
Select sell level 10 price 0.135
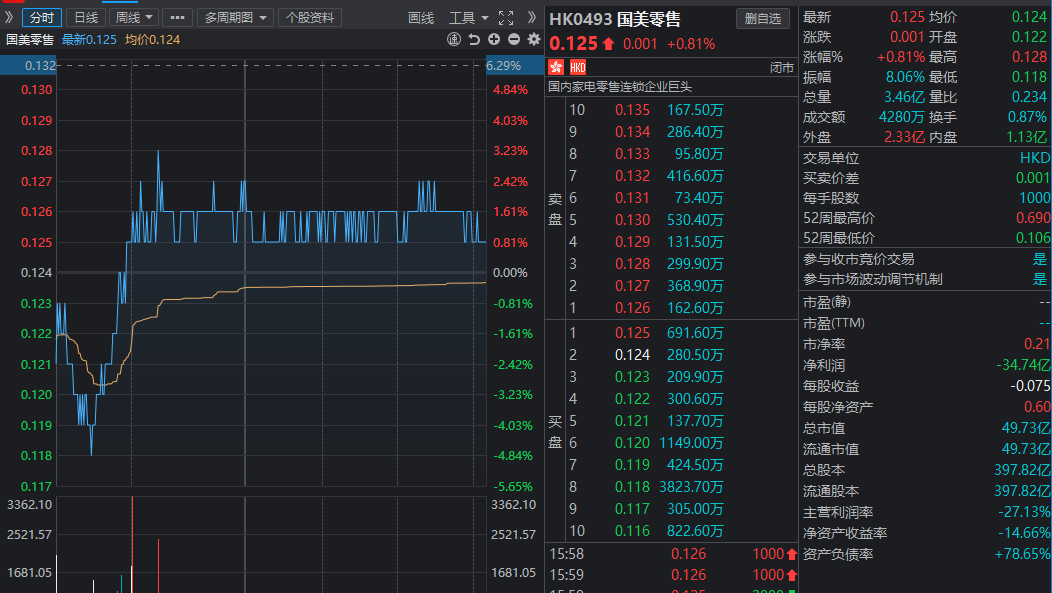pyautogui.click(x=632, y=110)
